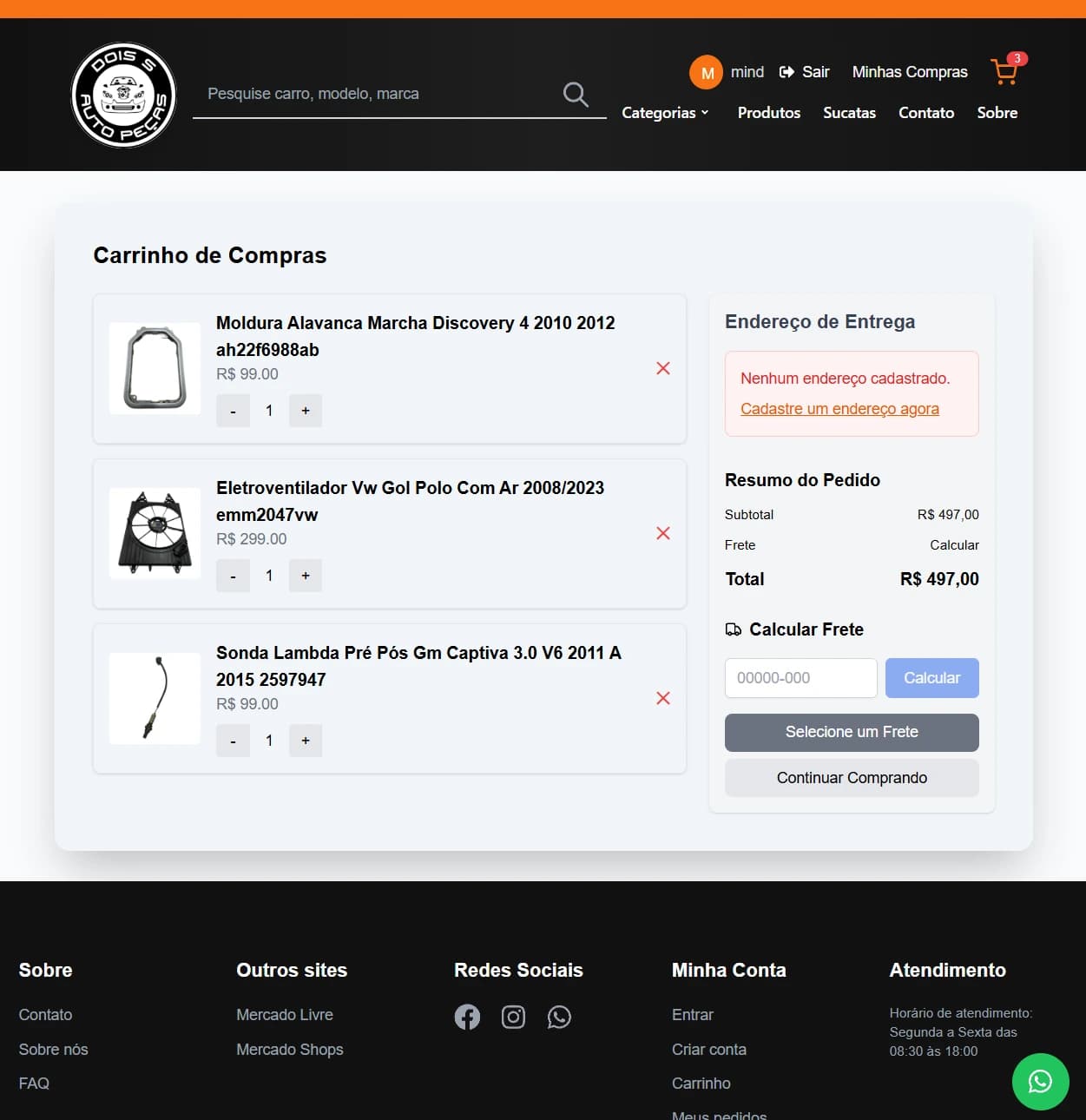Remove the Sonda Lambda item with the X
This screenshot has height=1120, width=1086.
662,698
